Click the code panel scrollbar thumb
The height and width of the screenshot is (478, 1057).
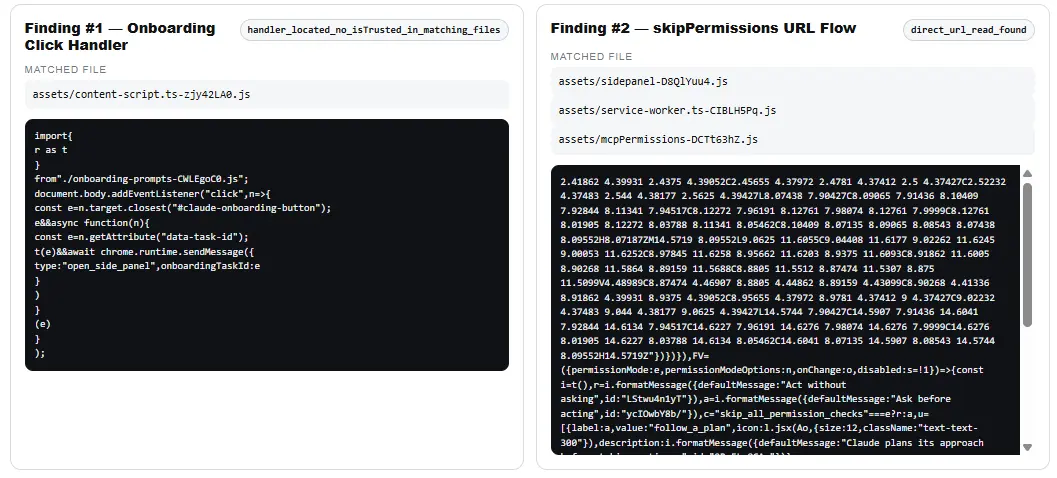[1027, 255]
